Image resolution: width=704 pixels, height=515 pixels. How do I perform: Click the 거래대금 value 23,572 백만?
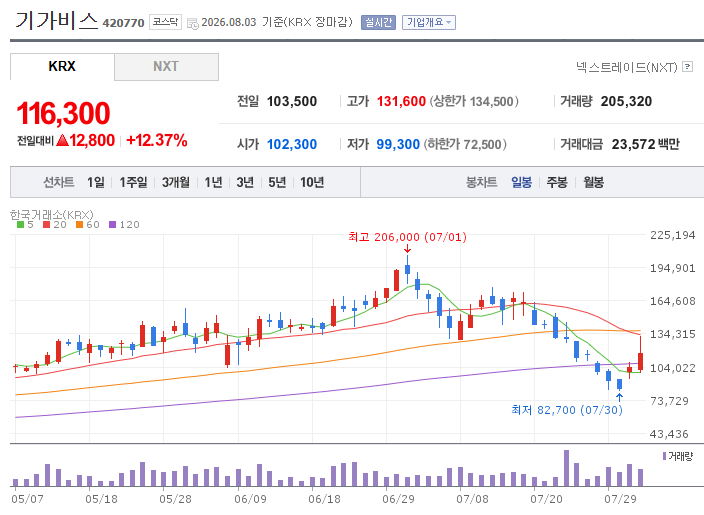point(646,145)
